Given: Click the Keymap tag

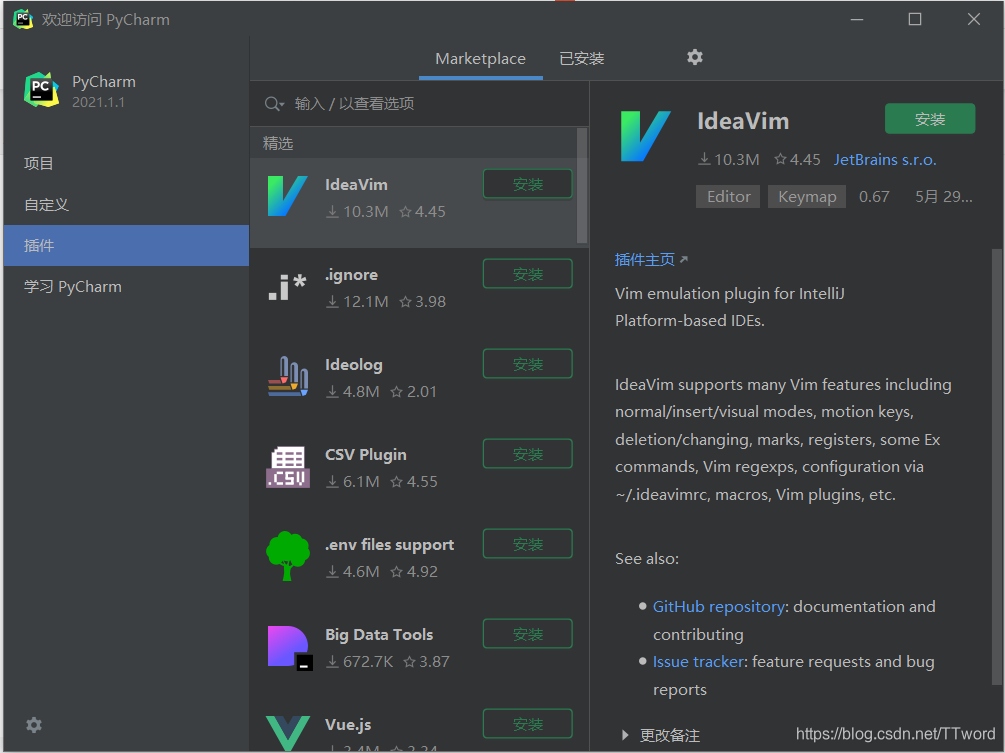Looking at the screenshot, I should pos(807,197).
